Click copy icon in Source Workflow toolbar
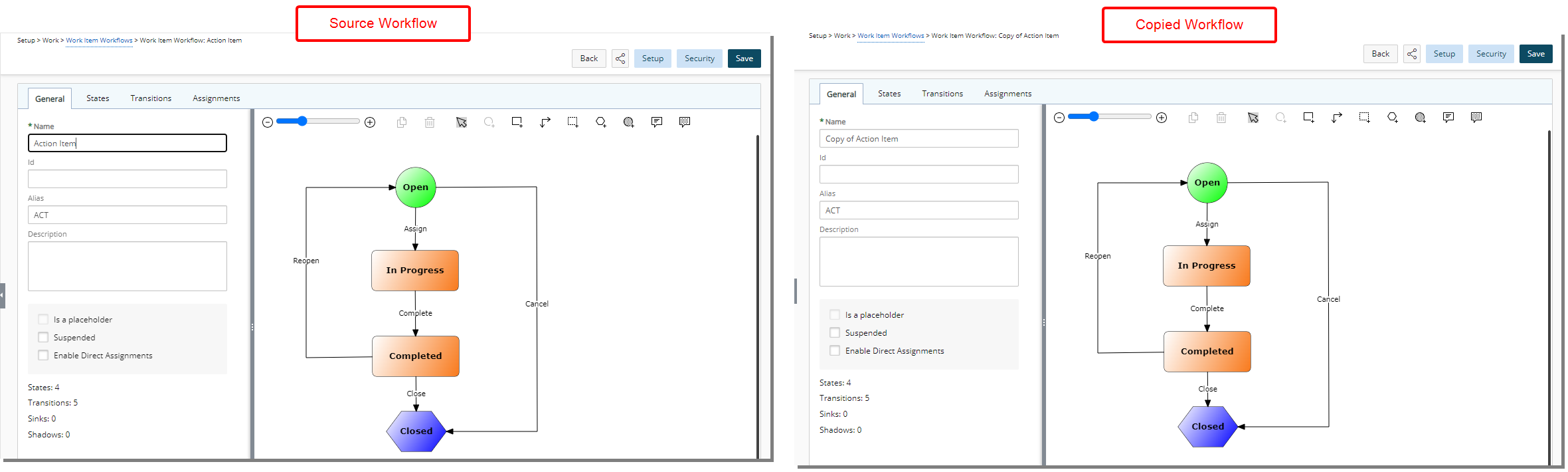Screen dimensions: 1568x472 402,122
